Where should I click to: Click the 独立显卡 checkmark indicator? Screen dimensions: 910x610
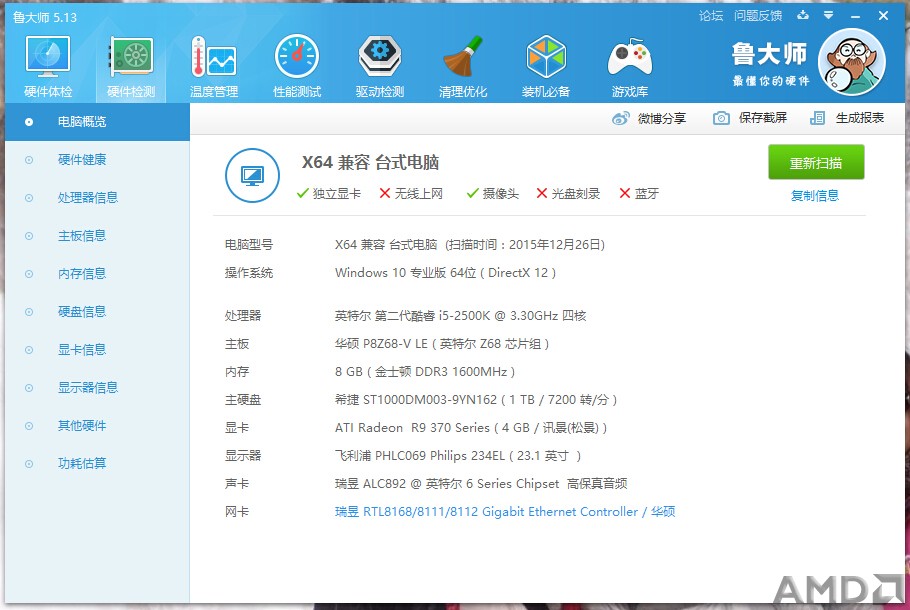(x=328, y=193)
